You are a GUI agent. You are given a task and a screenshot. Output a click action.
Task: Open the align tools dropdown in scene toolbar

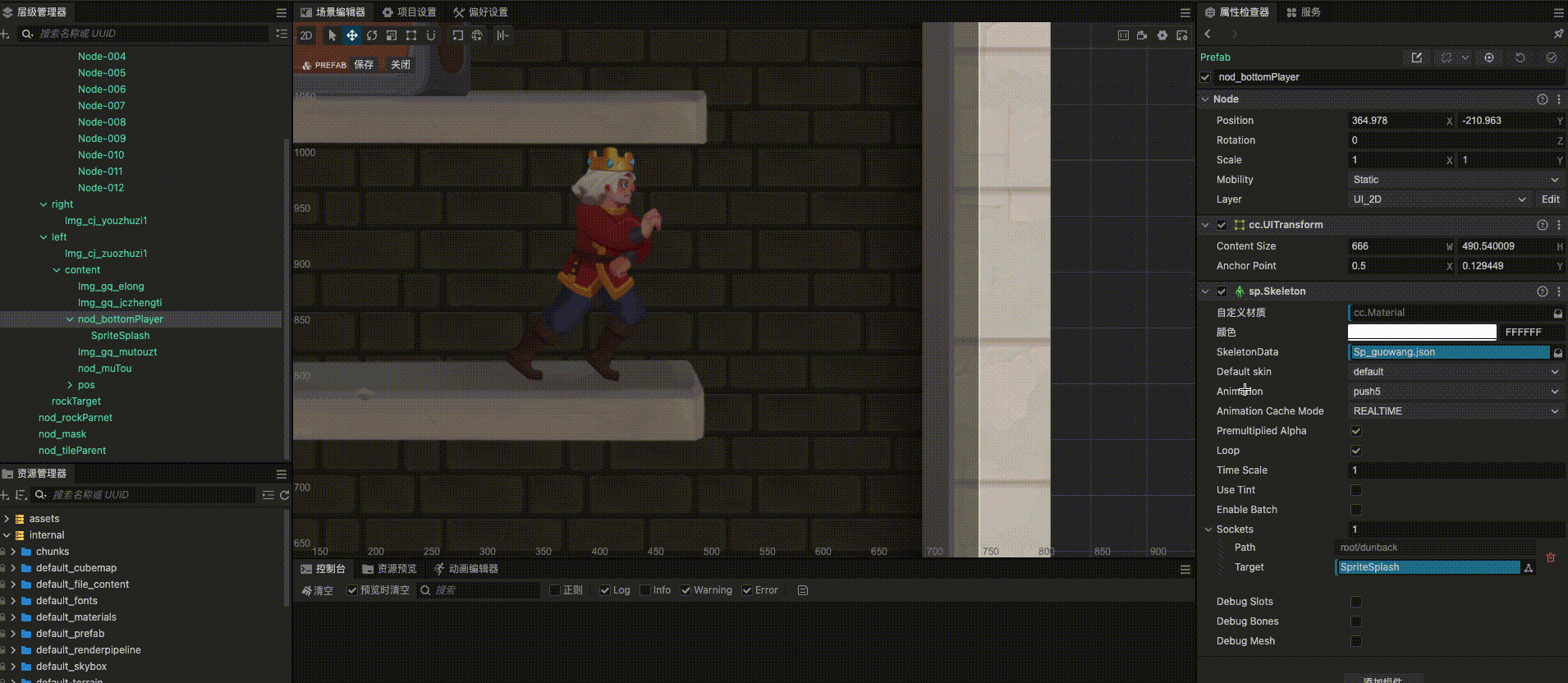[x=502, y=35]
